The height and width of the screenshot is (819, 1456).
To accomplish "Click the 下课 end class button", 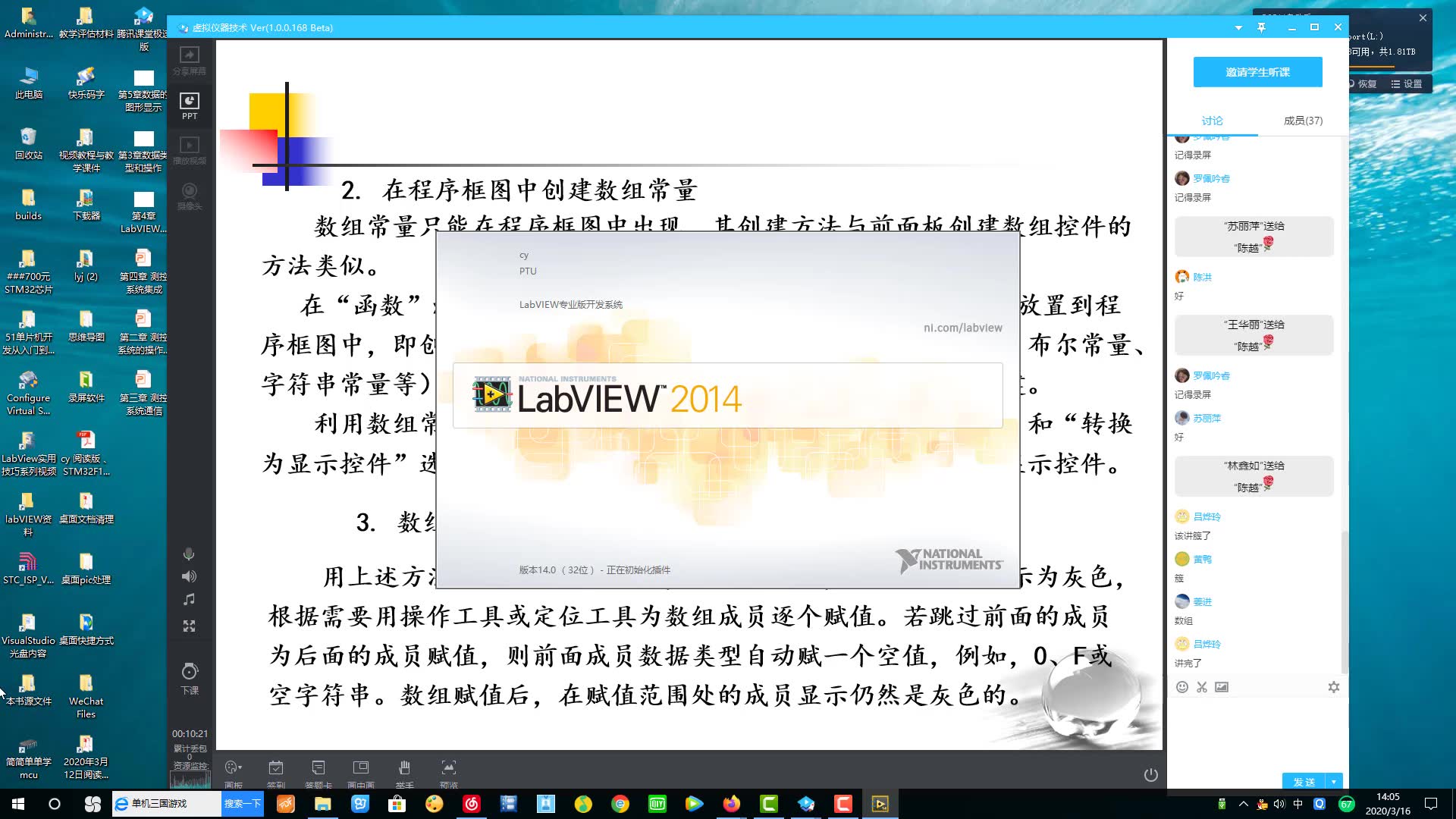I will pyautogui.click(x=190, y=678).
